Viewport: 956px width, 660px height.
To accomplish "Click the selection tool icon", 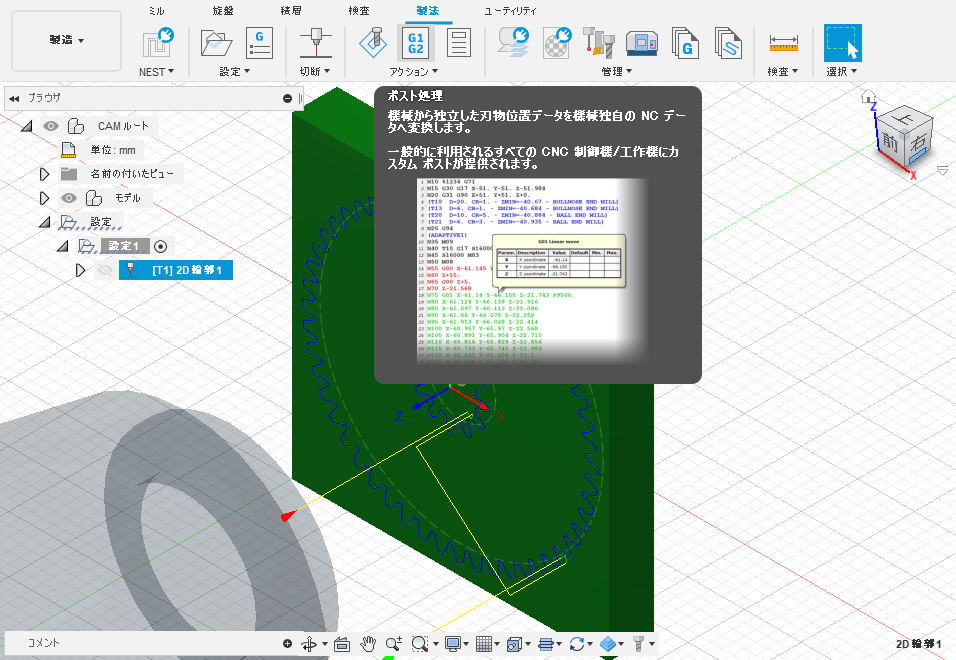I will point(843,43).
